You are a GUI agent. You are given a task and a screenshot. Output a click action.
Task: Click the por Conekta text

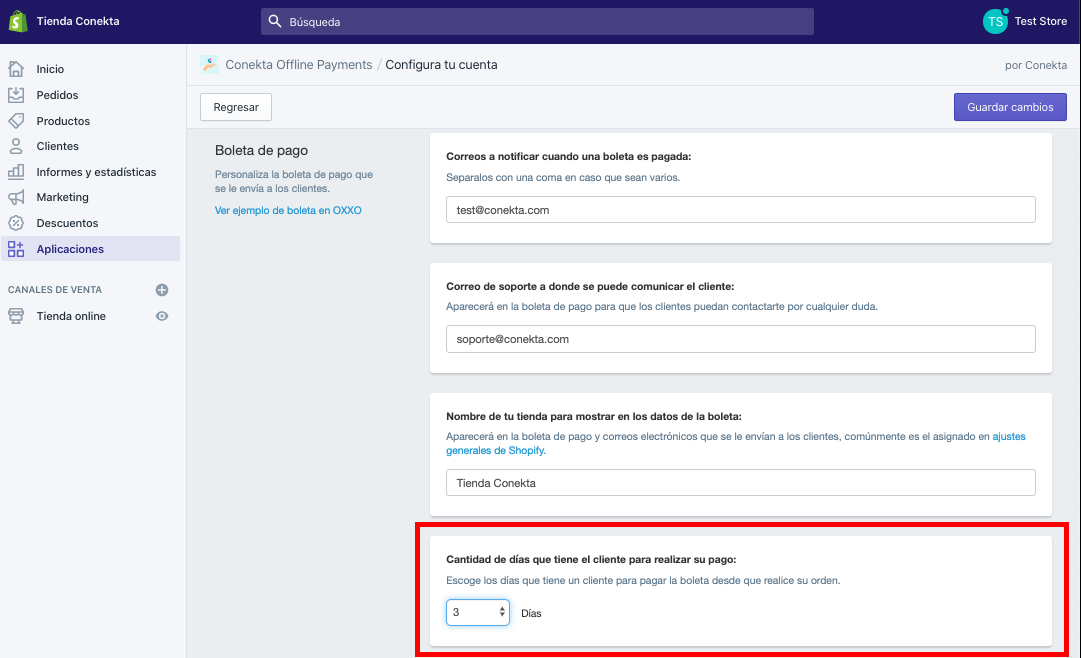[1035, 65]
